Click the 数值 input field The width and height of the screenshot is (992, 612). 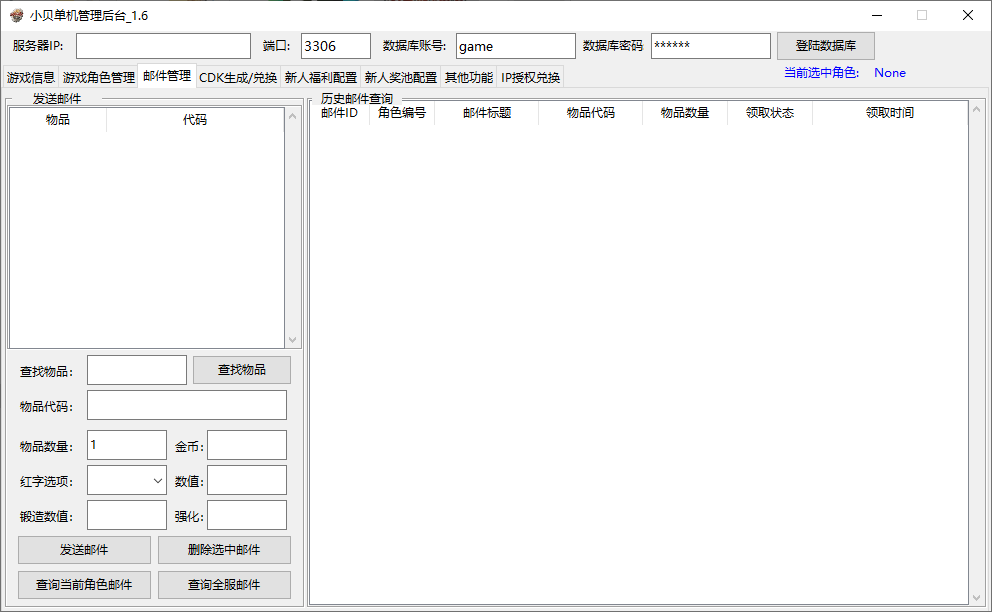[x=247, y=480]
